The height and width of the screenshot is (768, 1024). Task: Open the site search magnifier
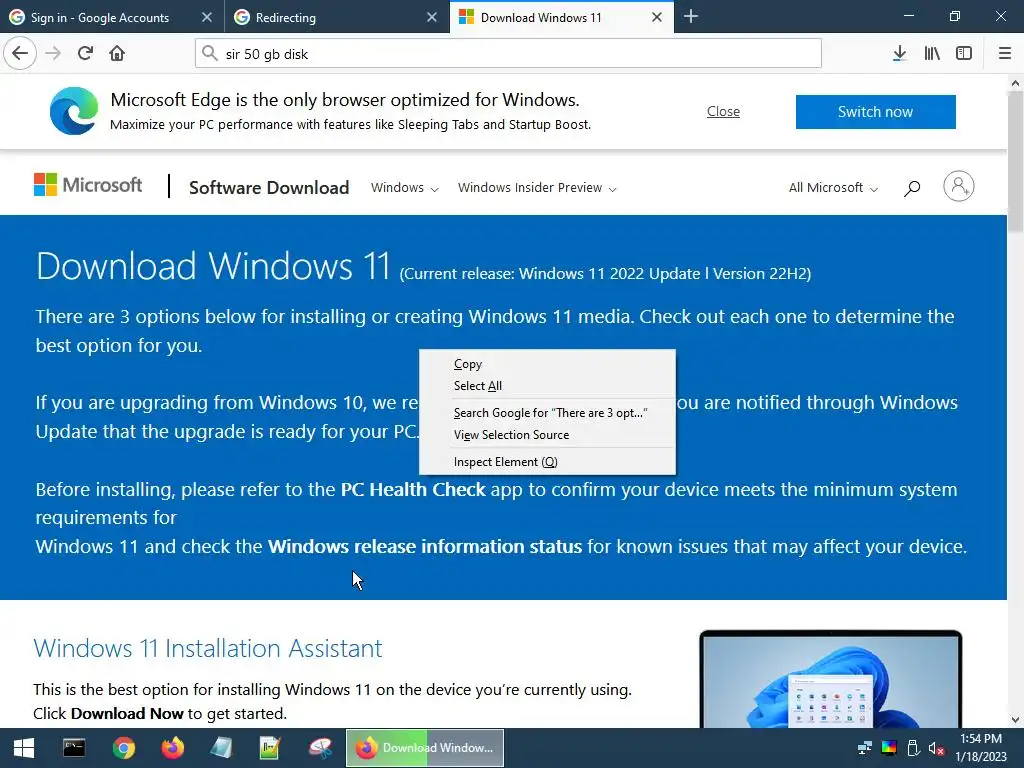912,188
